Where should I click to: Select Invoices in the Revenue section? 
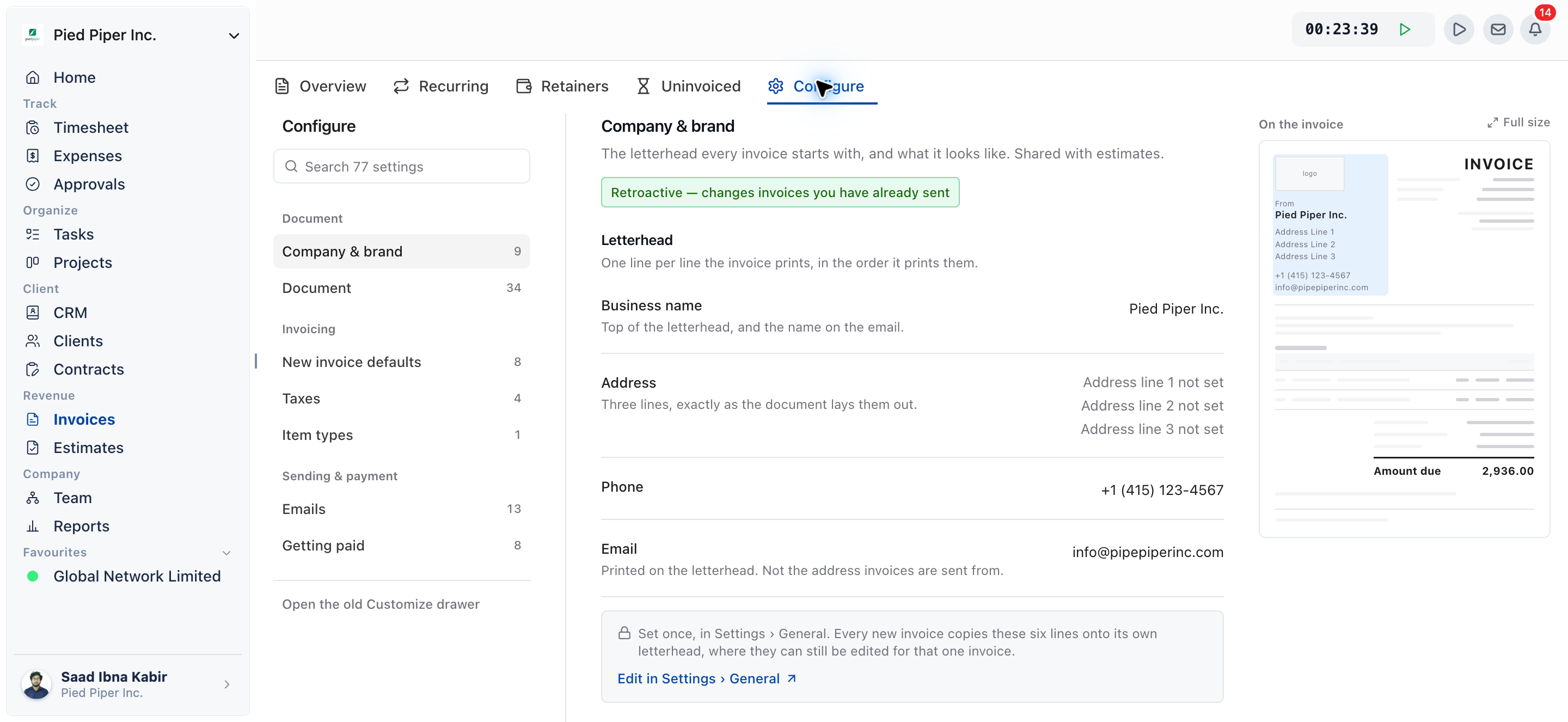click(x=84, y=419)
